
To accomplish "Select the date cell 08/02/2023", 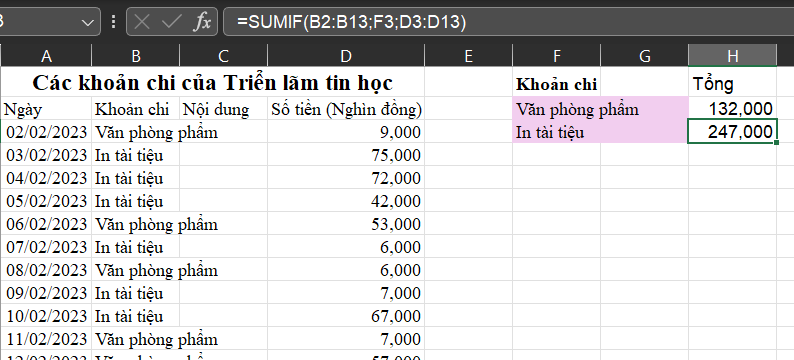I will 46,270.
